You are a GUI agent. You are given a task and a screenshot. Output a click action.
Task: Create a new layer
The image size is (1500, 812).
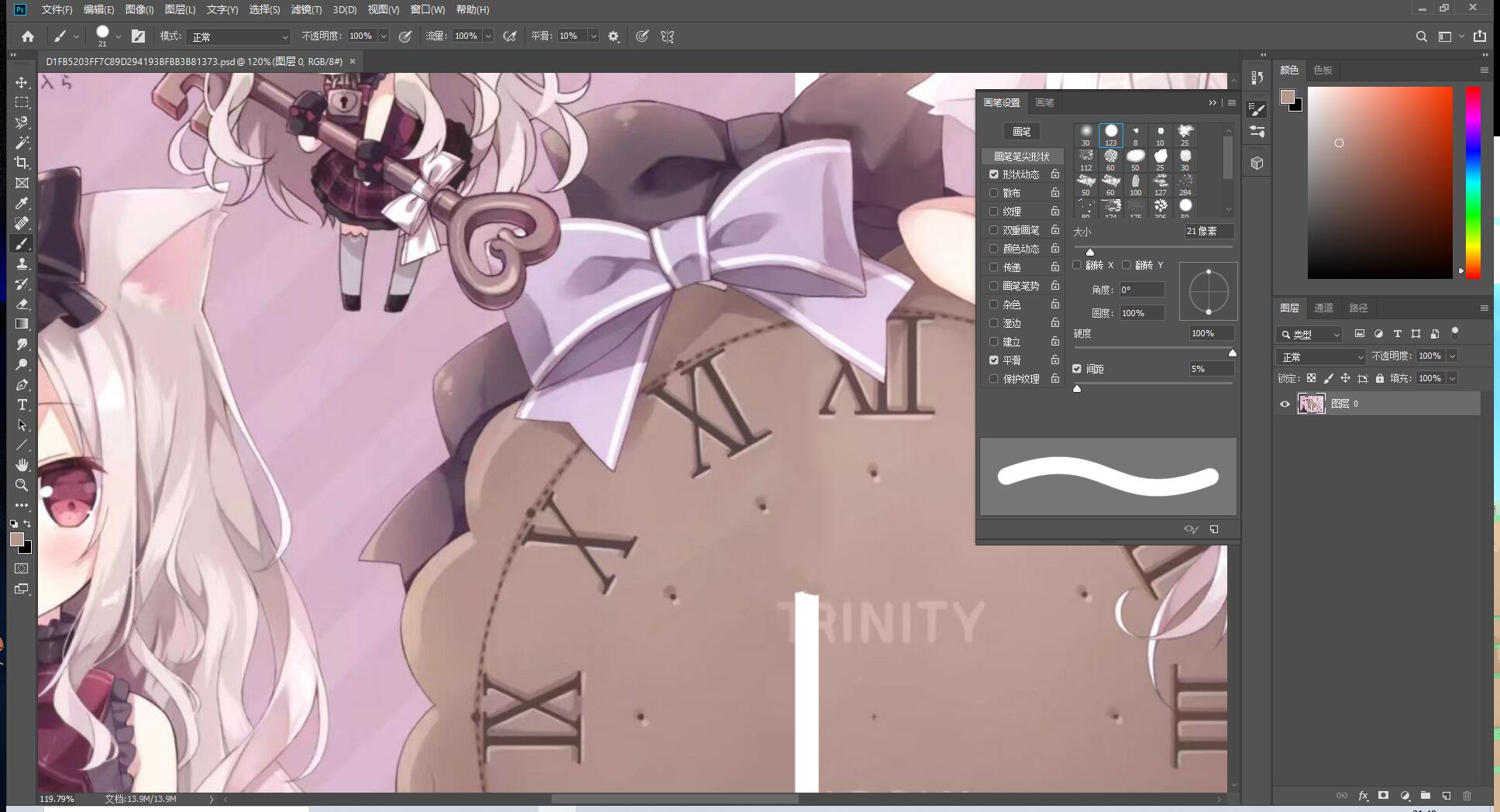point(1446,796)
